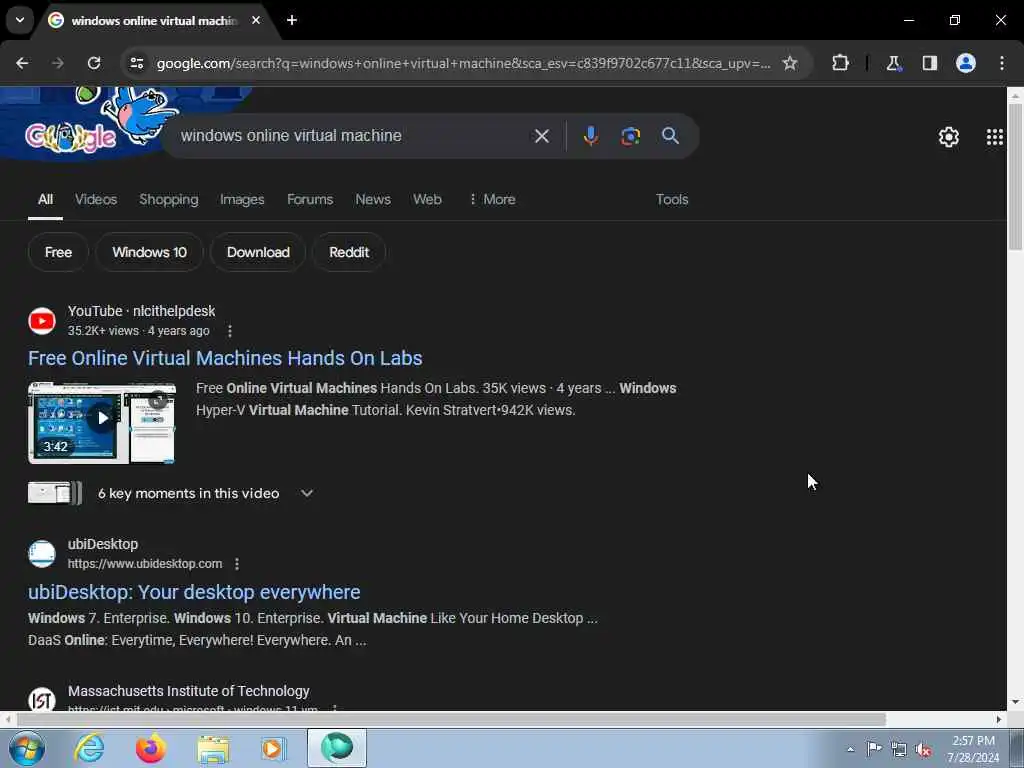Click the forward navigation arrow
This screenshot has width=1024, height=768.
pos(58,63)
